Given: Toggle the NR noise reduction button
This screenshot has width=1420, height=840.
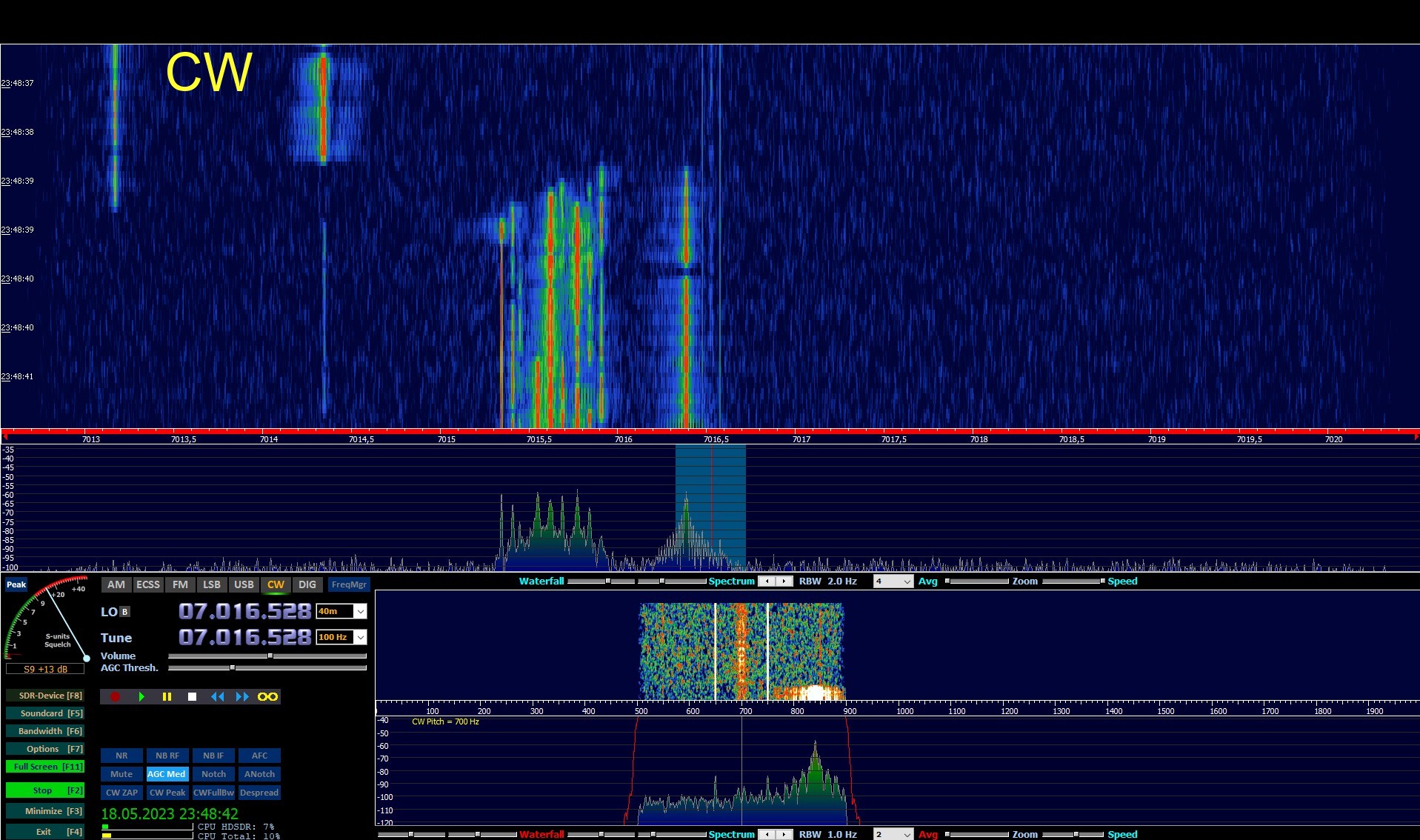Looking at the screenshot, I should 121,756.
